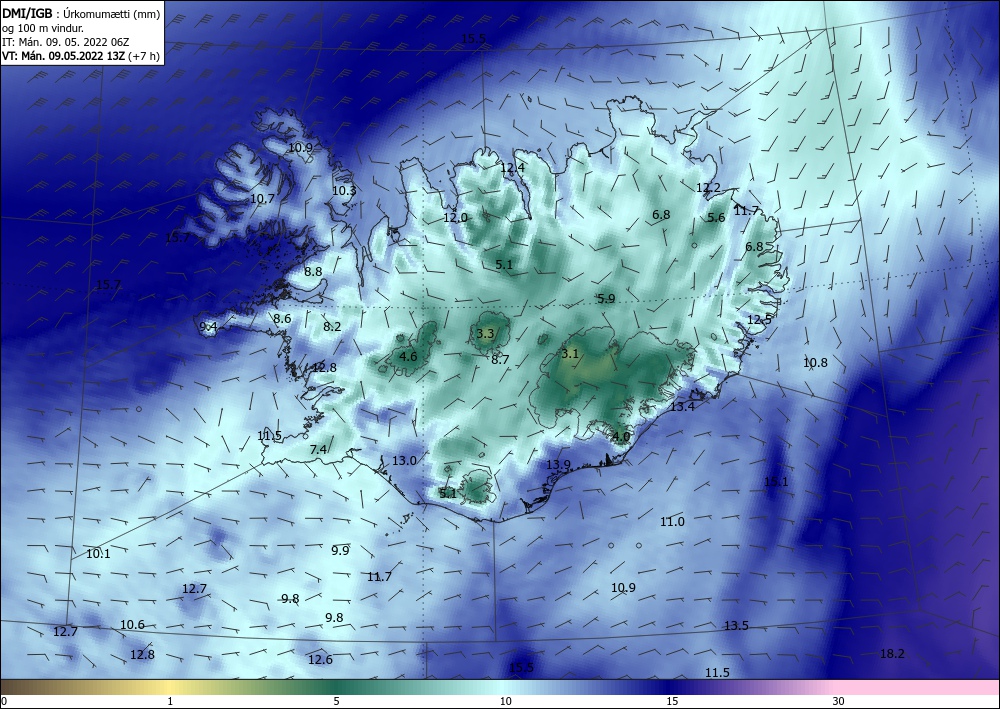Click the 13.9 value label

[x=558, y=465]
